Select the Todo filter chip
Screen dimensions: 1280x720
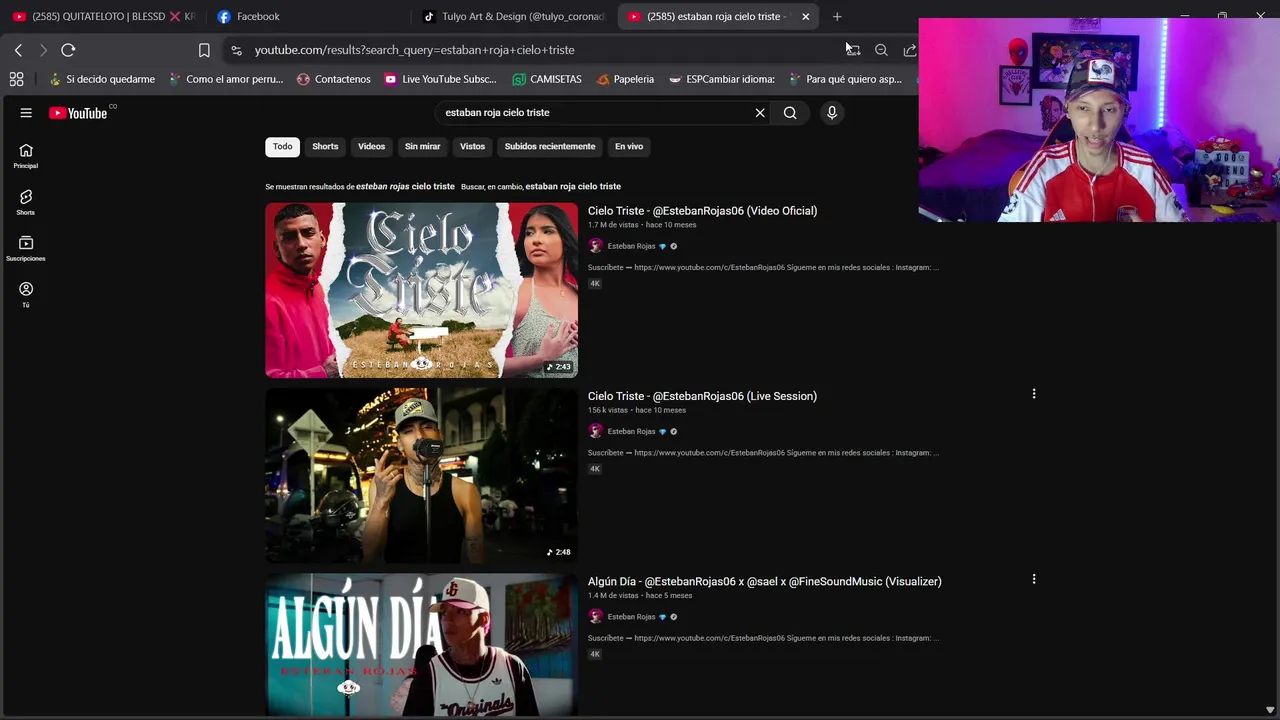tap(283, 147)
